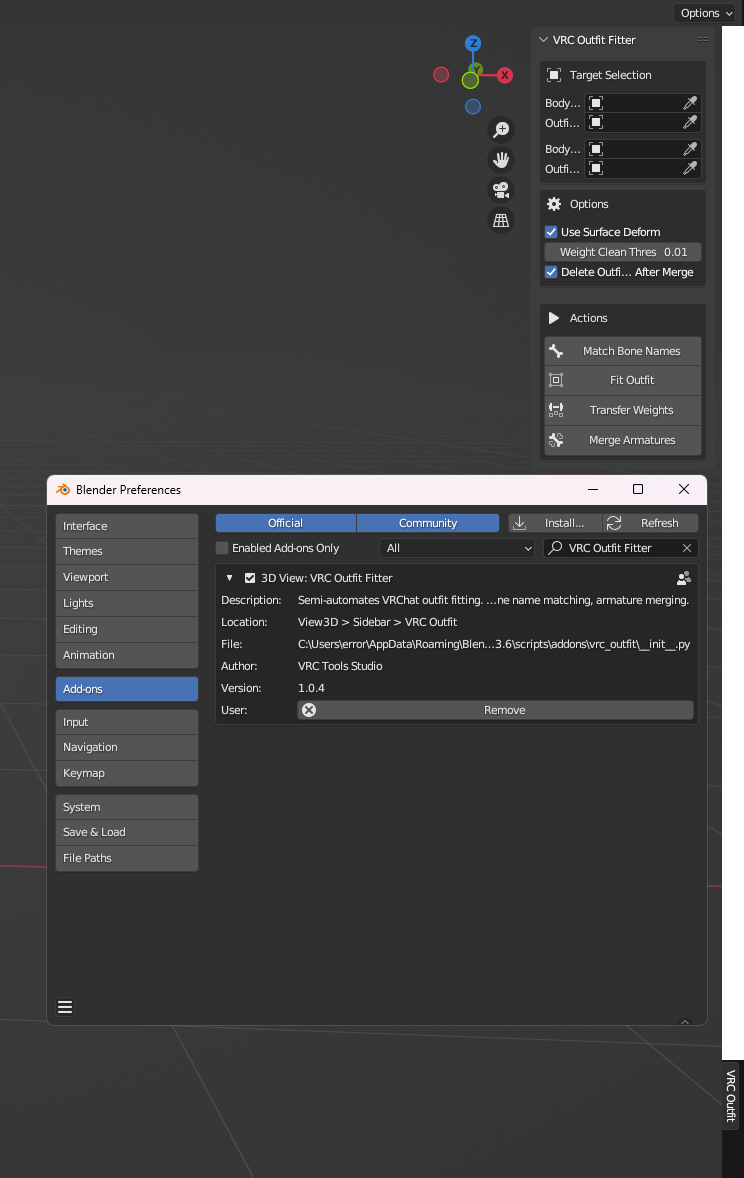
Task: Click the Blender logo in Preferences title bar
Action: tap(63, 489)
